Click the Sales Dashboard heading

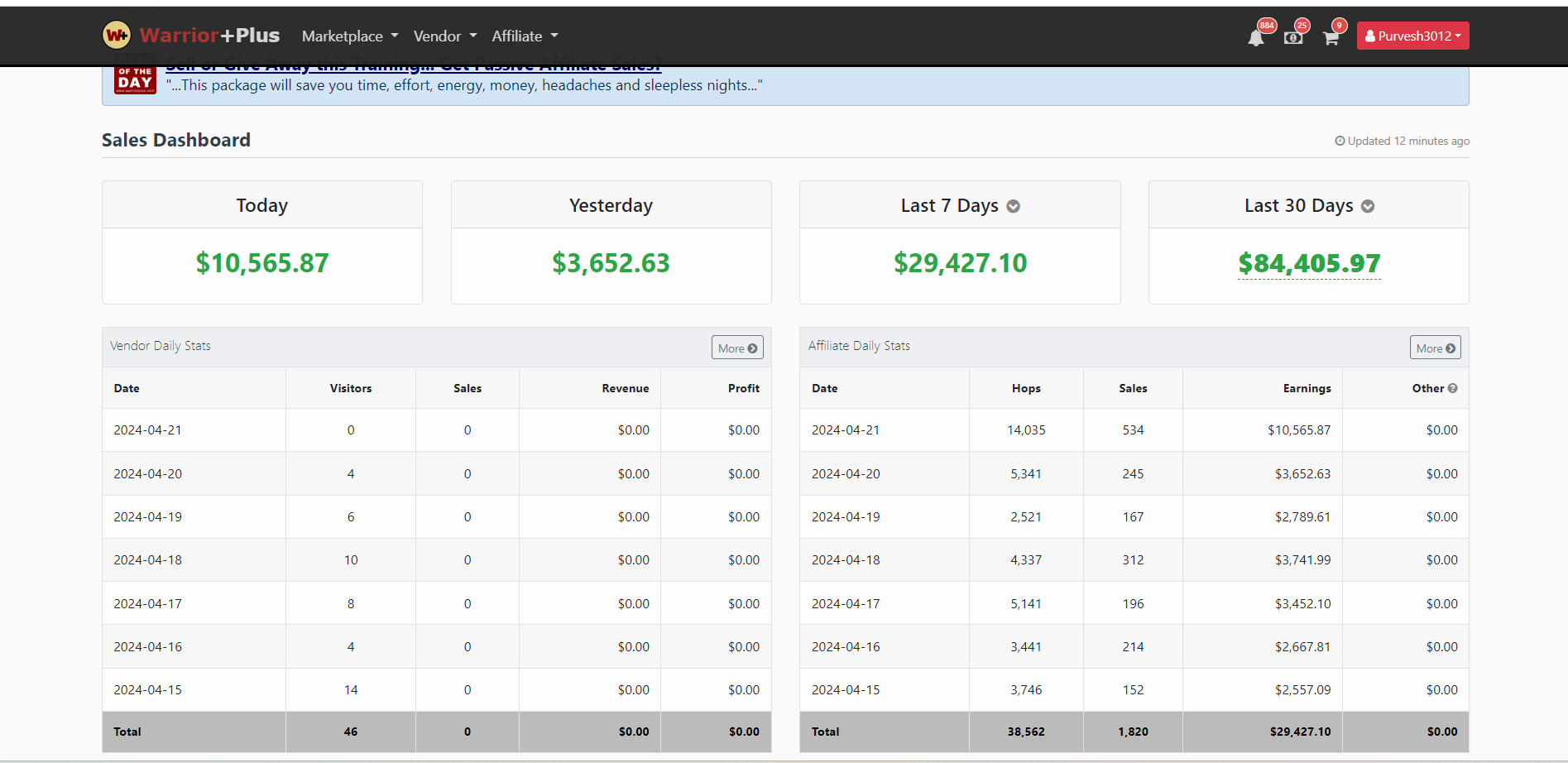pos(176,140)
